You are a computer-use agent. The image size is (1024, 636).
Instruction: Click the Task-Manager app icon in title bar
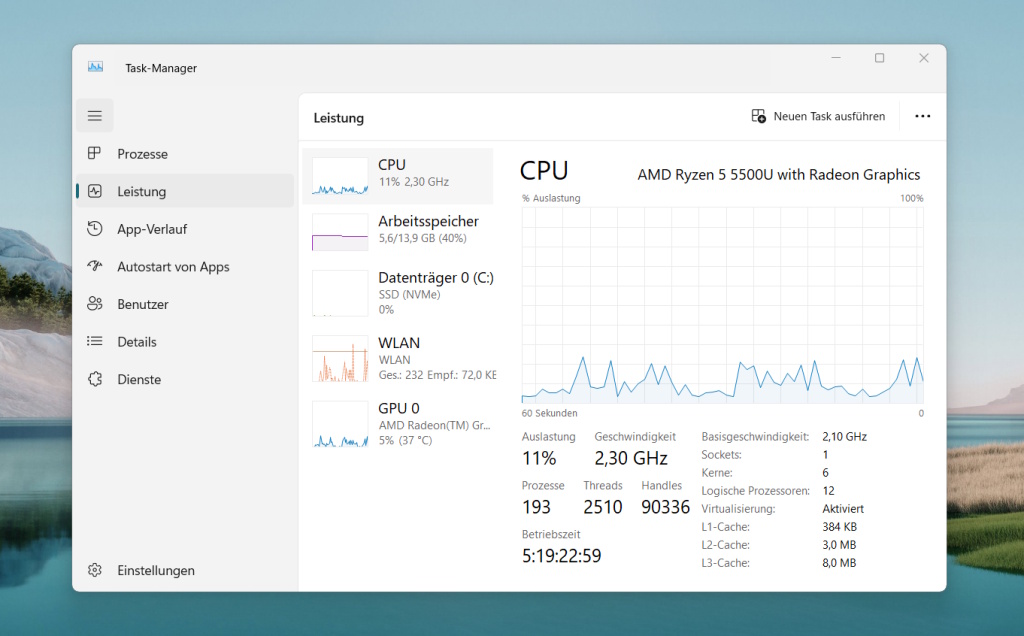(96, 68)
